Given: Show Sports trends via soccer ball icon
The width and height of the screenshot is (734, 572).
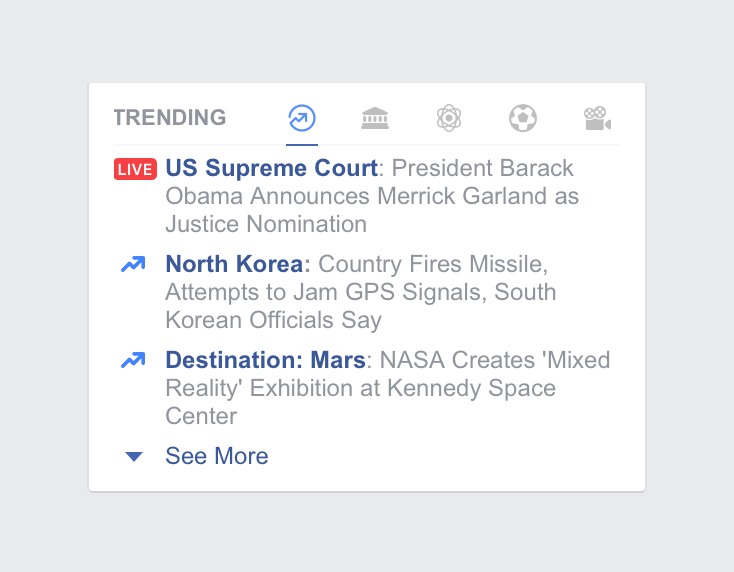Looking at the screenshot, I should (x=522, y=119).
